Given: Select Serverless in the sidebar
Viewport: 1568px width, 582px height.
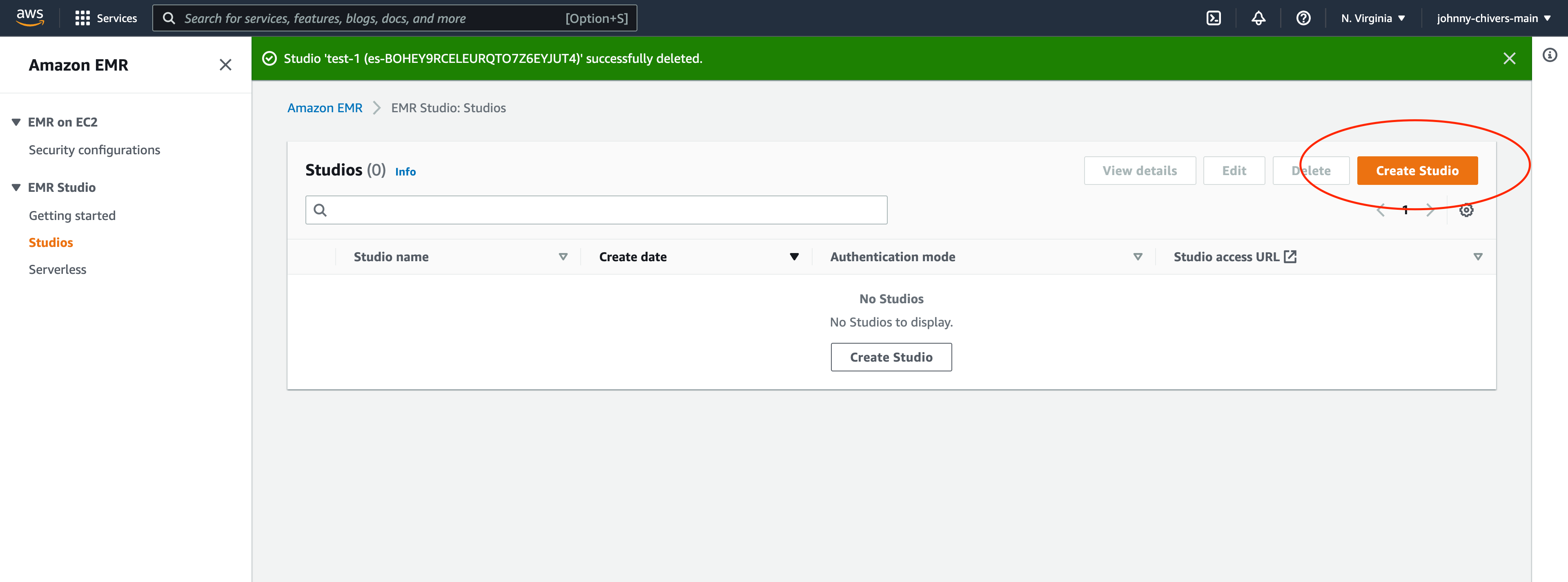Looking at the screenshot, I should pos(57,269).
